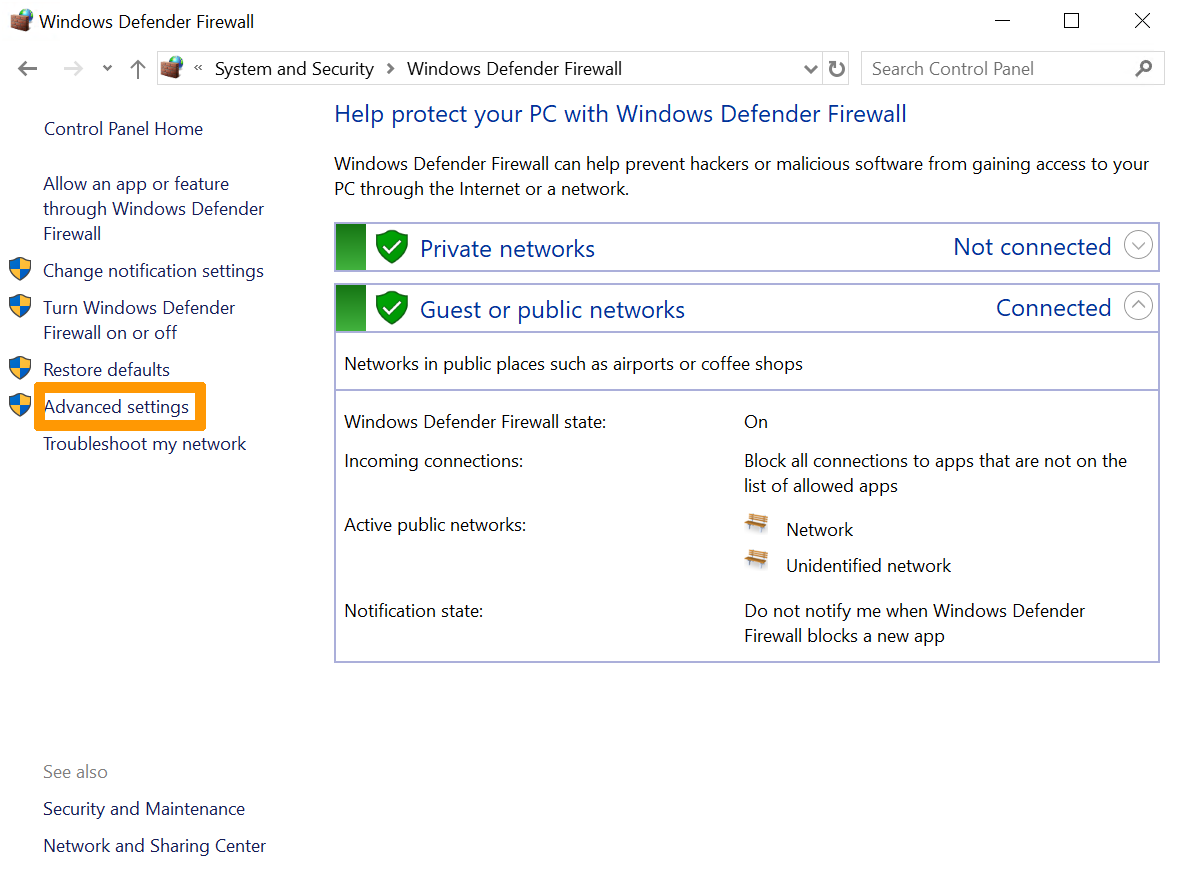Expand the Private networks section

1137,244
